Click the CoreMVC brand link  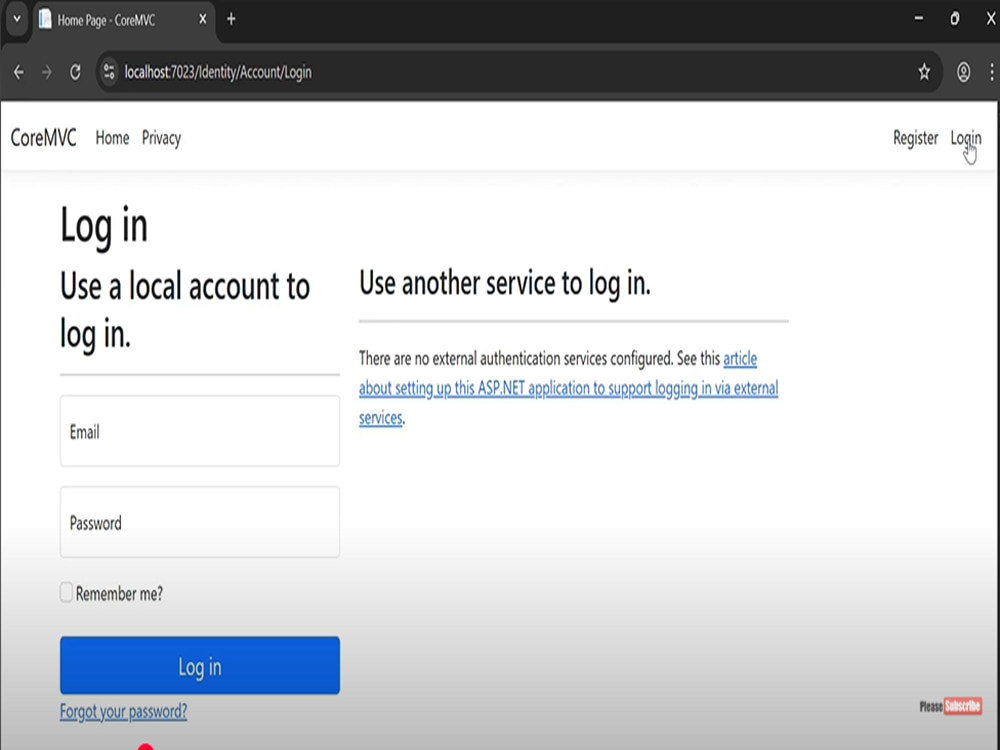click(43, 138)
